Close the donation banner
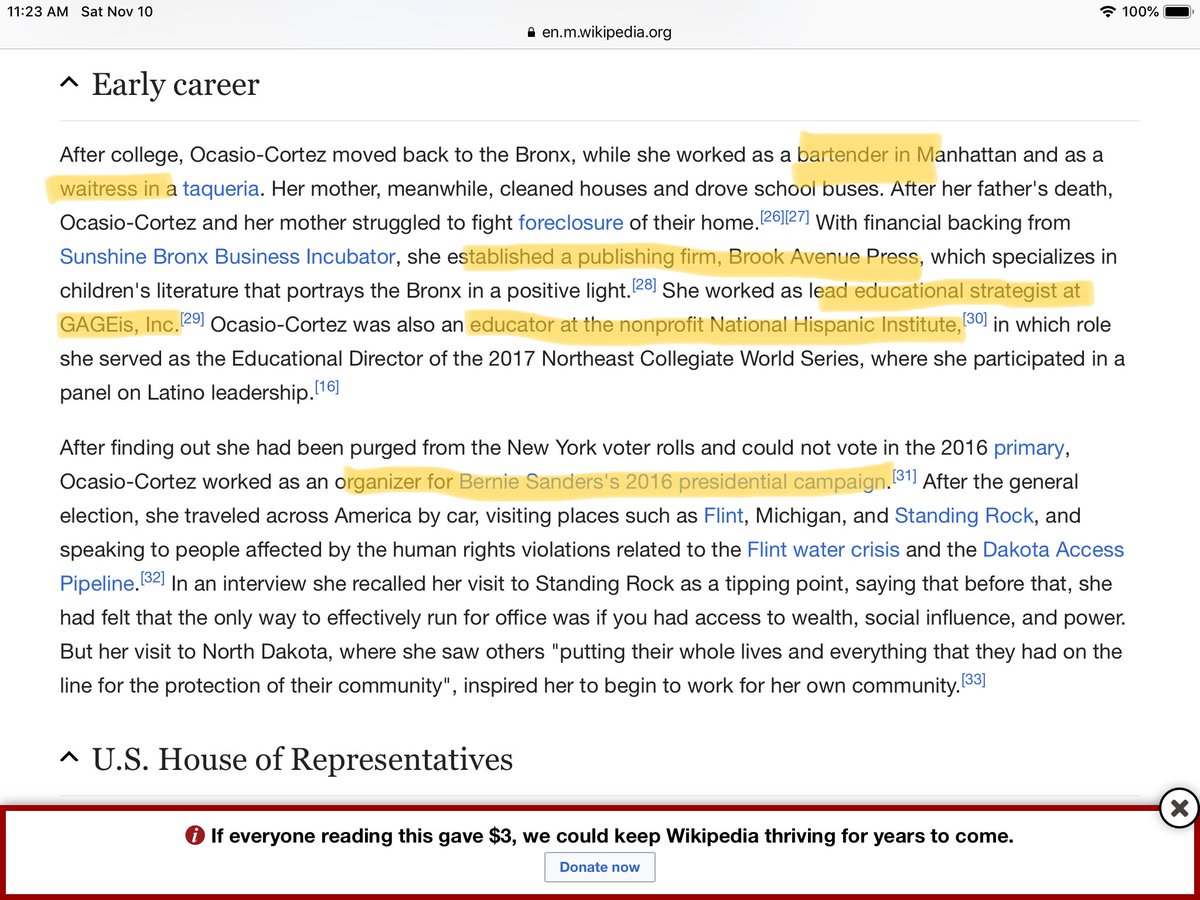1200x900 pixels. tap(1179, 808)
